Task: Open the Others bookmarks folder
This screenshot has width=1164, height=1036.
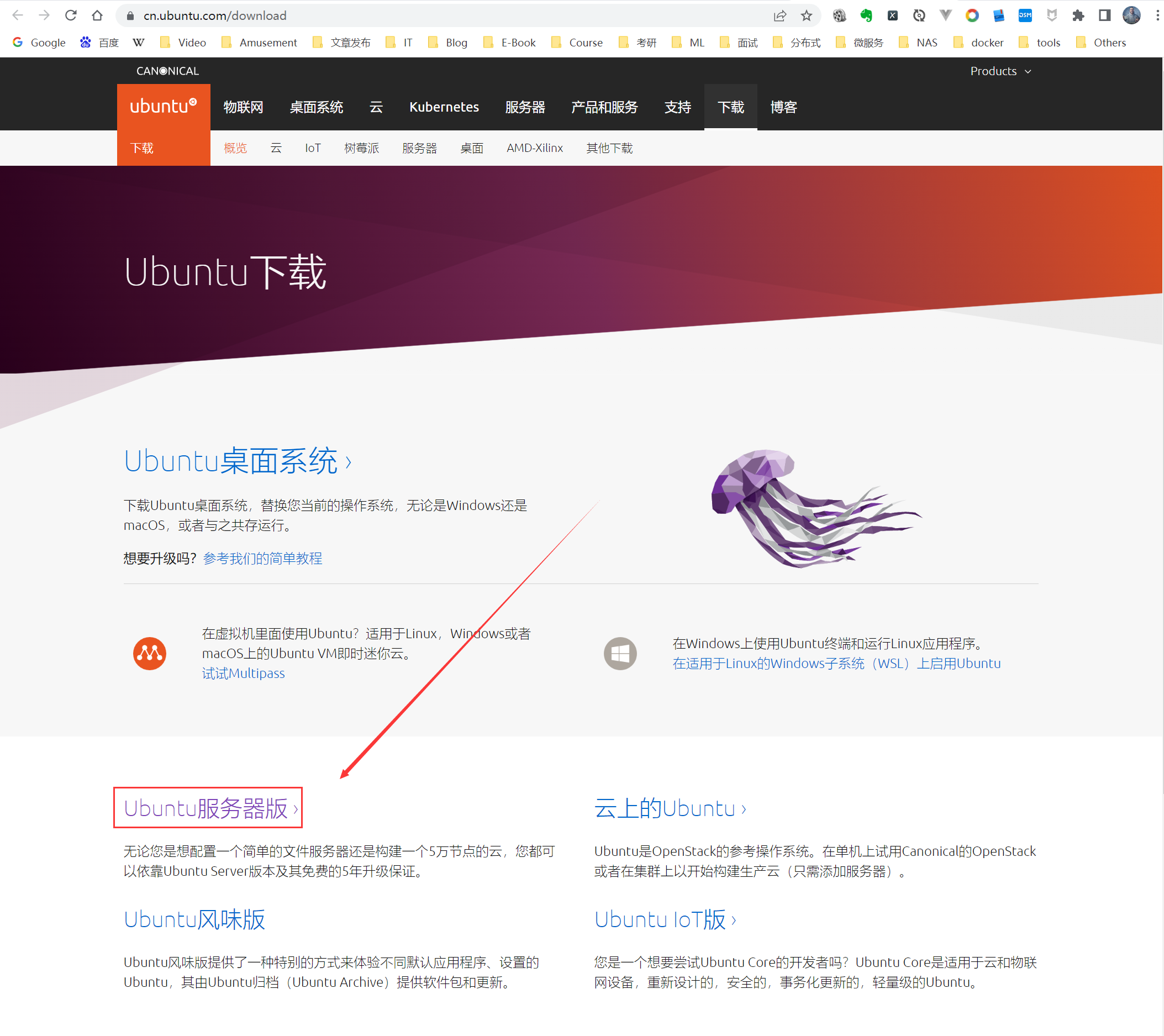Action: pos(1102,43)
